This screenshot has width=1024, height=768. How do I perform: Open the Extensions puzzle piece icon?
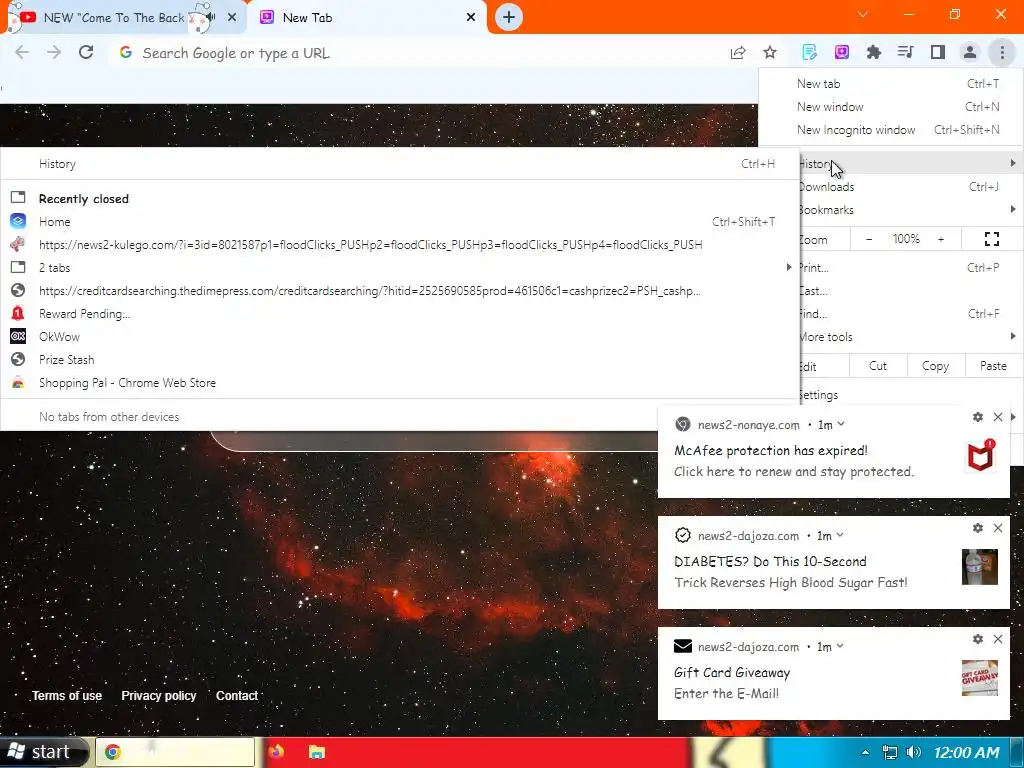(873, 52)
